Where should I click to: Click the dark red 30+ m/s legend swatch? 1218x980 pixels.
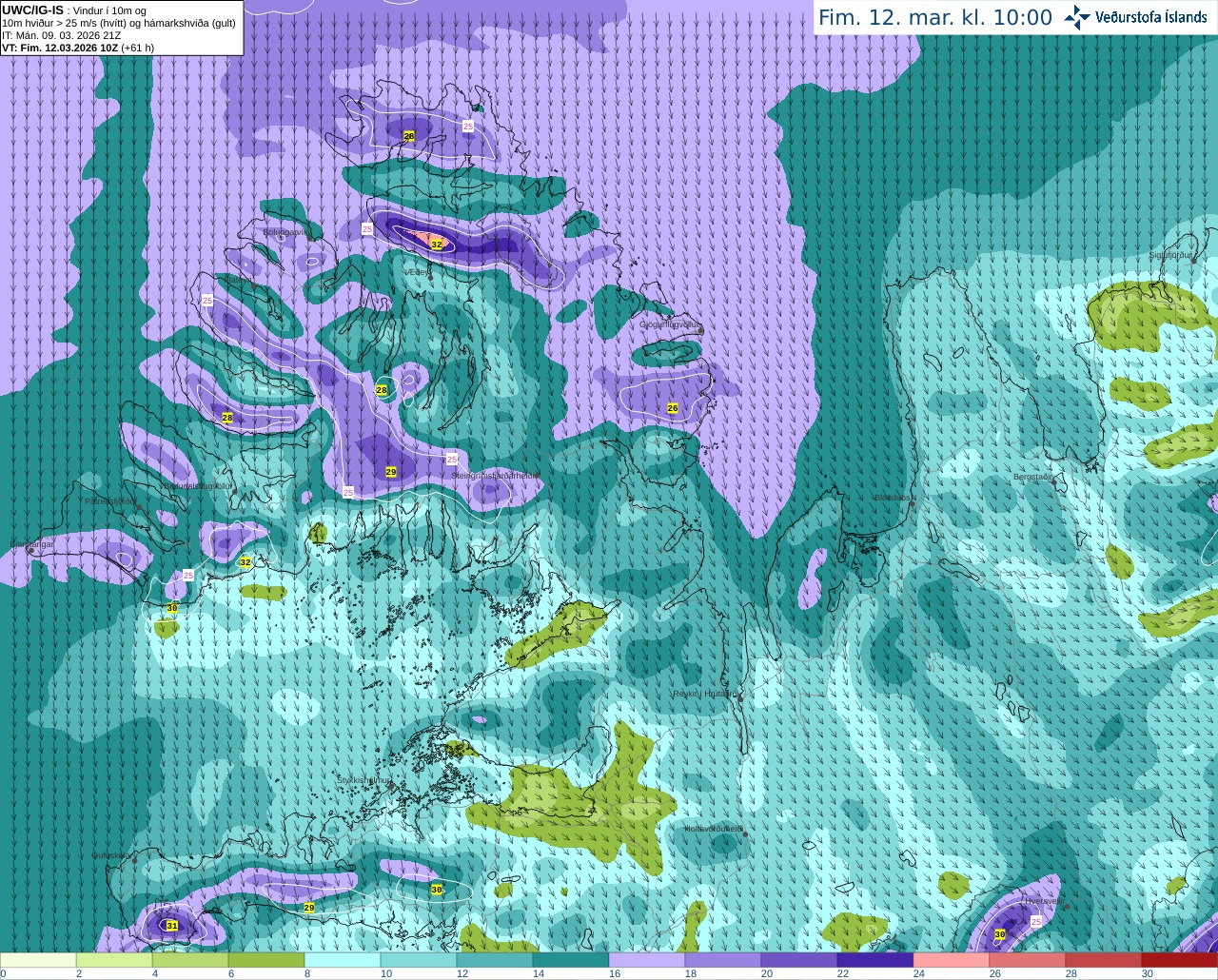[1180, 960]
